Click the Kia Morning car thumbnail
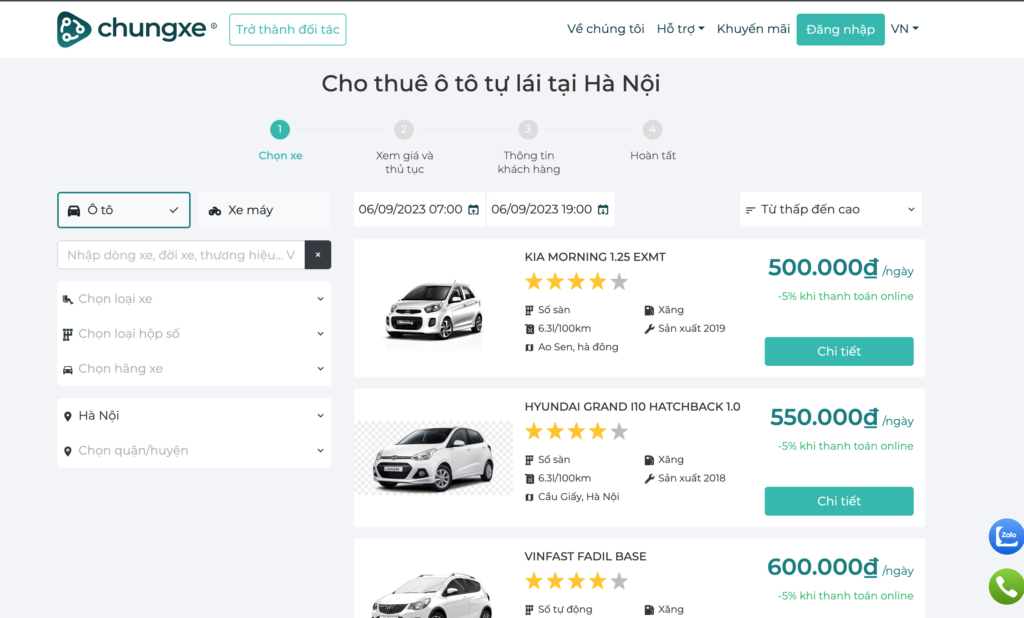 pyautogui.click(x=433, y=308)
